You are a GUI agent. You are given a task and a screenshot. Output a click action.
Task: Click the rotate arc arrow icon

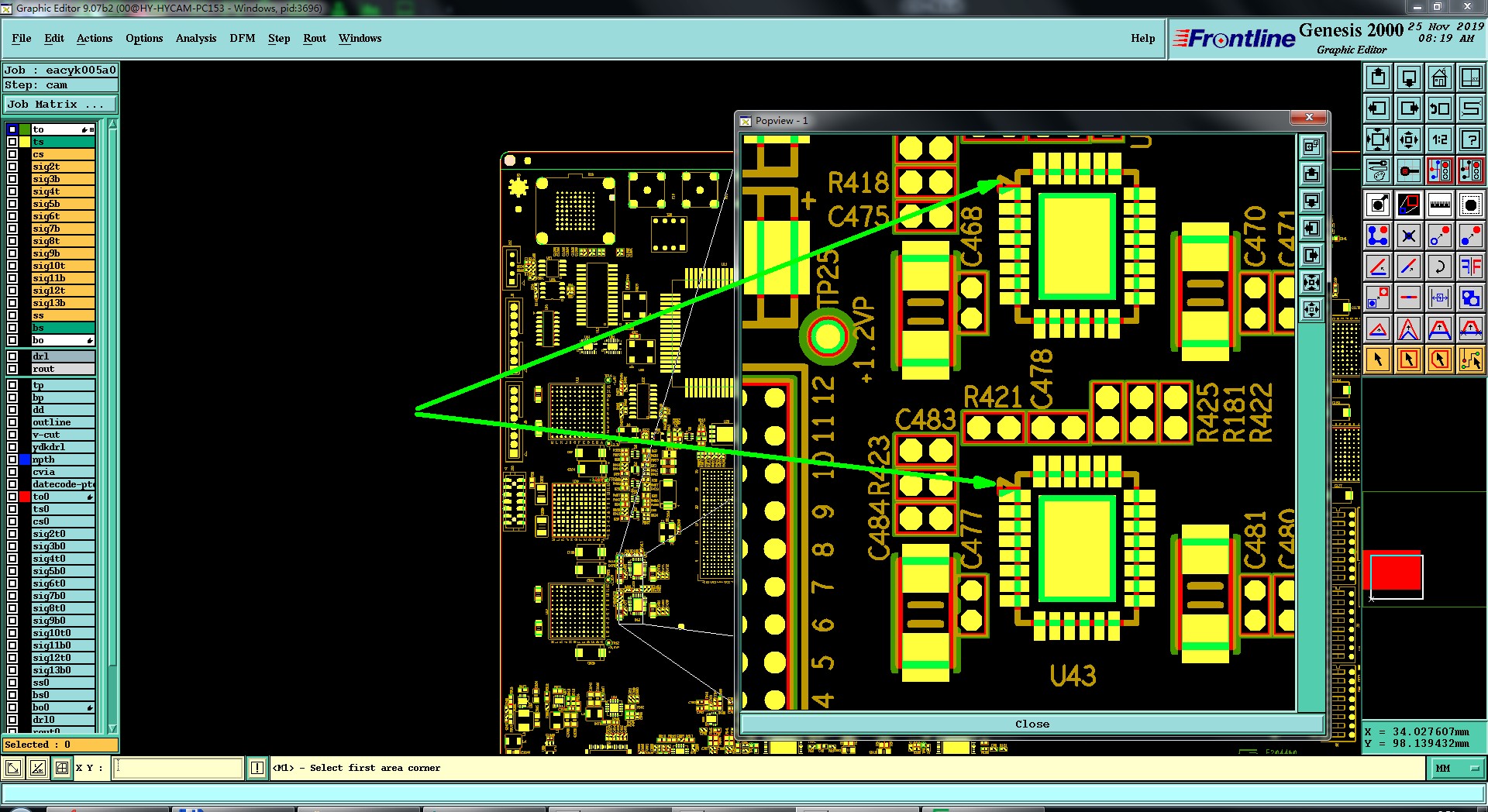[1440, 267]
